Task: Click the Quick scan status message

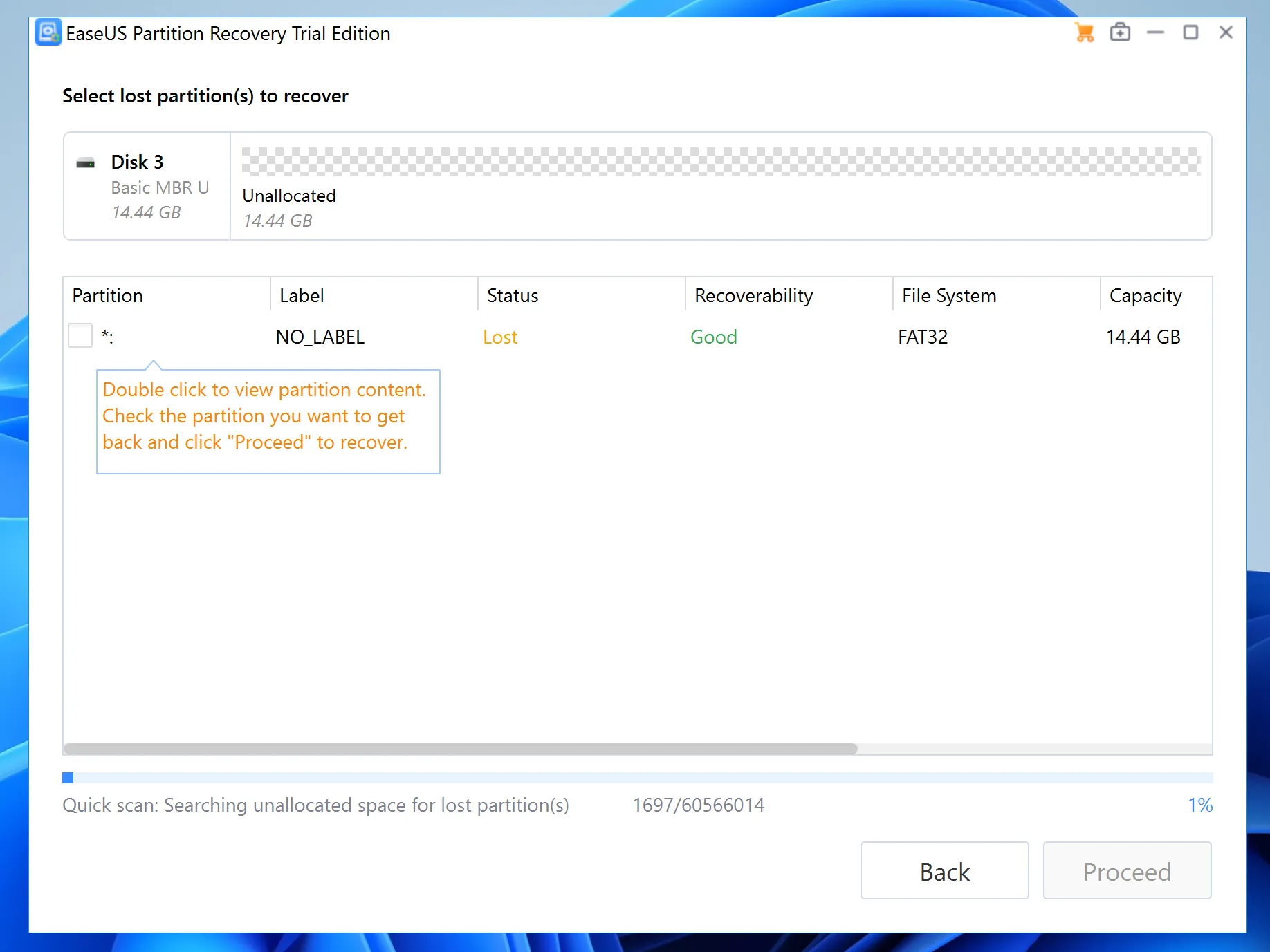Action: (315, 805)
